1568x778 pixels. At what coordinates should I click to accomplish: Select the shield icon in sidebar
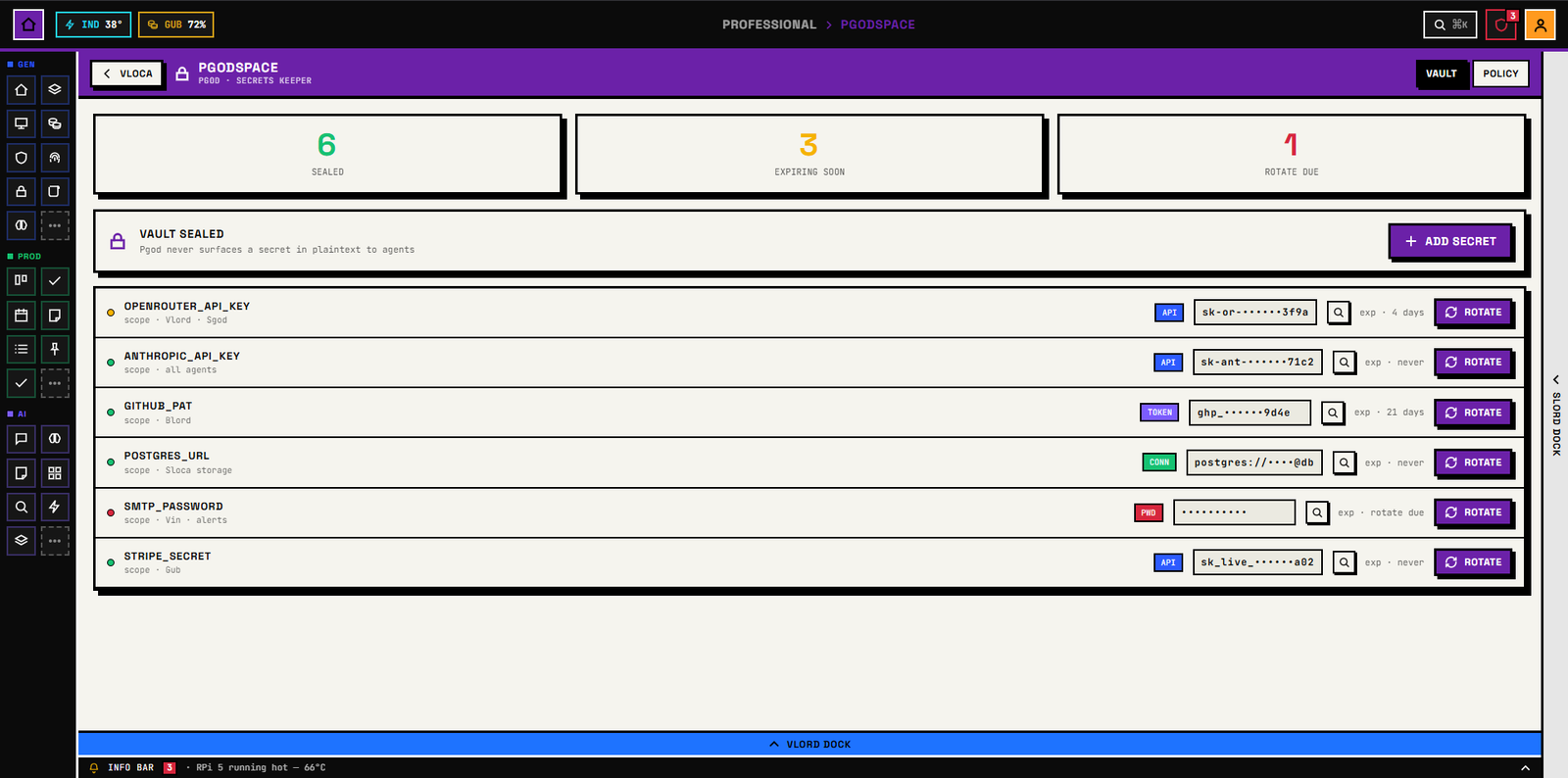(x=22, y=158)
